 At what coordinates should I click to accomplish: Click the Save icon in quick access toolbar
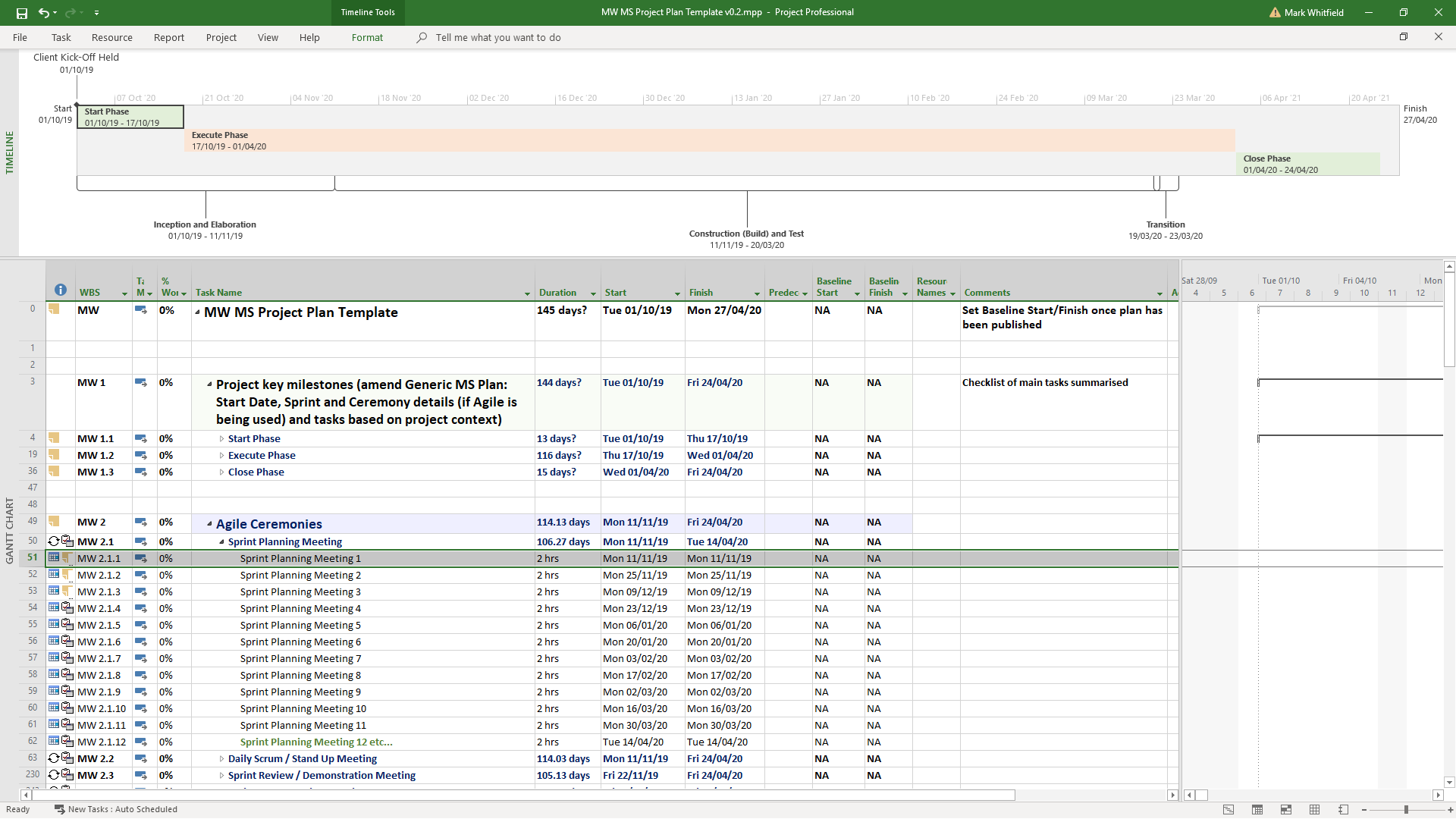(x=21, y=13)
